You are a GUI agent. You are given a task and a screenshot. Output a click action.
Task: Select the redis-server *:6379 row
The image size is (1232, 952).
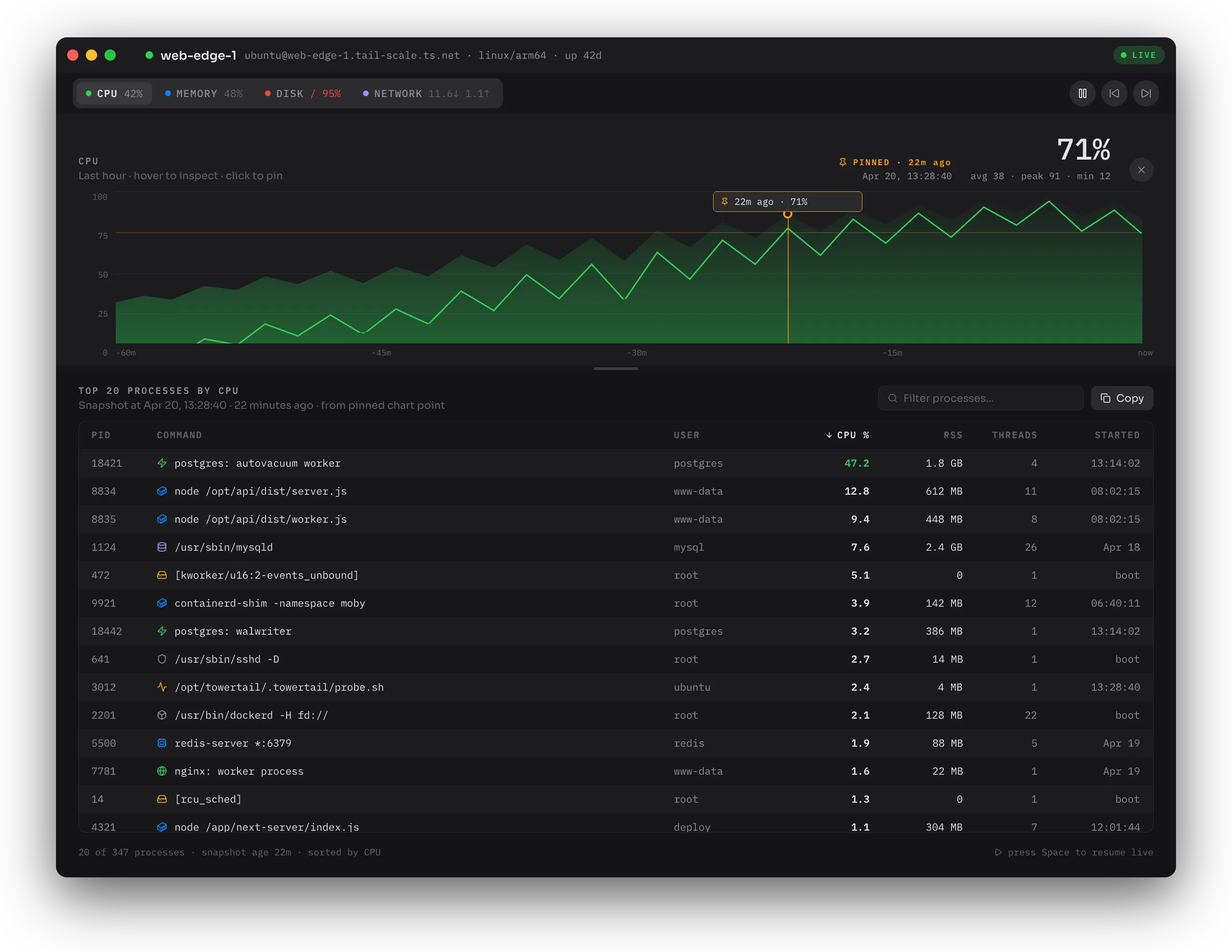[x=616, y=743]
